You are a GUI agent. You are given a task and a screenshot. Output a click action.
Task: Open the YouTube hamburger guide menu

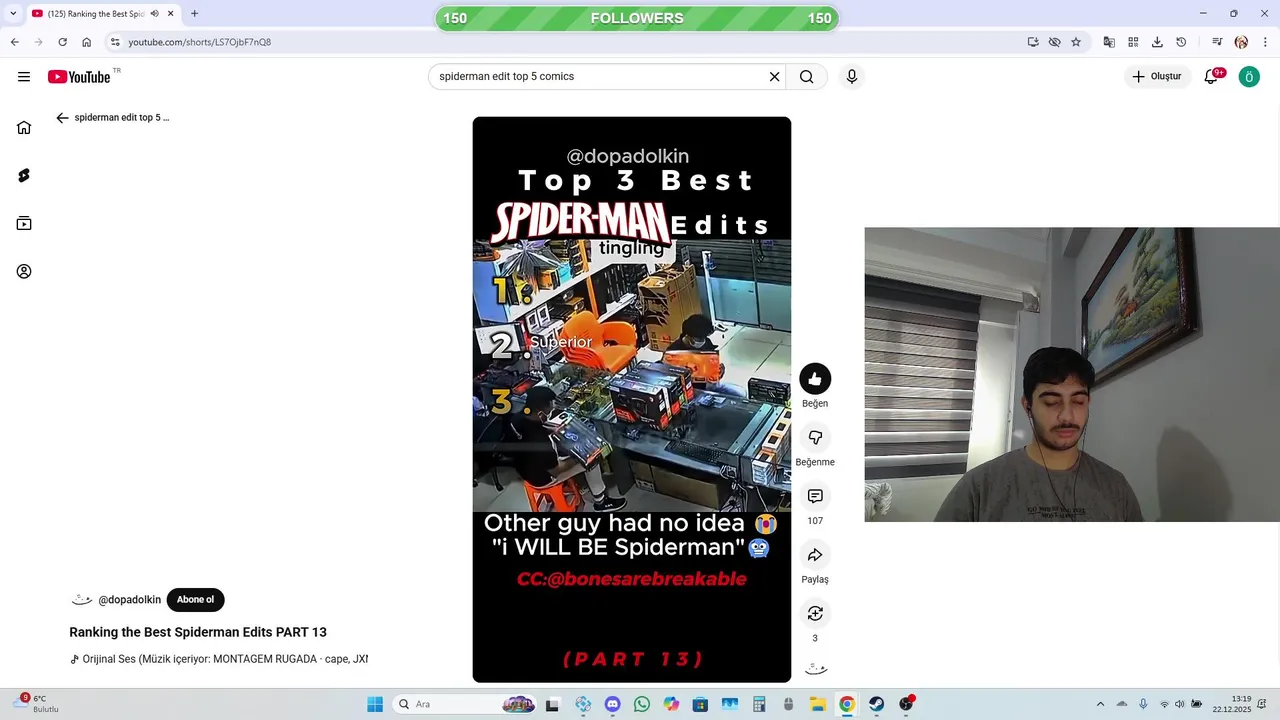[24, 77]
